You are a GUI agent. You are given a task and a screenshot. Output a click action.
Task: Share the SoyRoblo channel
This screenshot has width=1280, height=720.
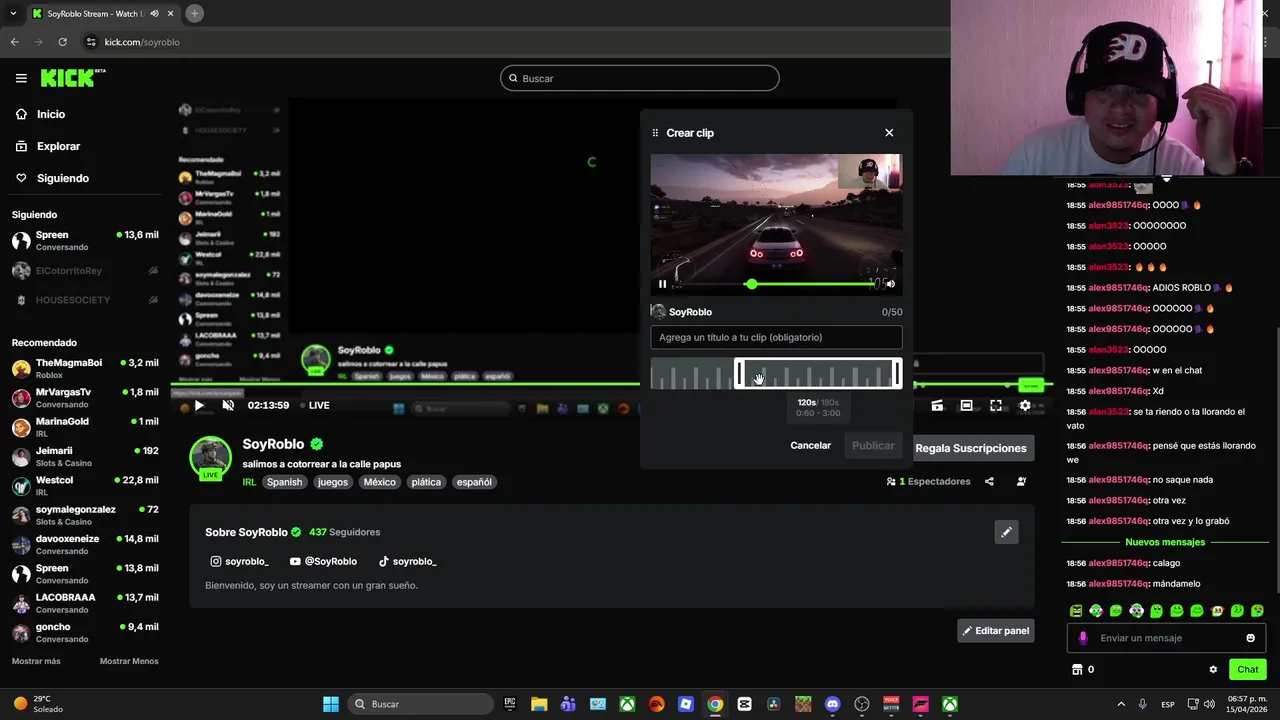[x=989, y=481]
